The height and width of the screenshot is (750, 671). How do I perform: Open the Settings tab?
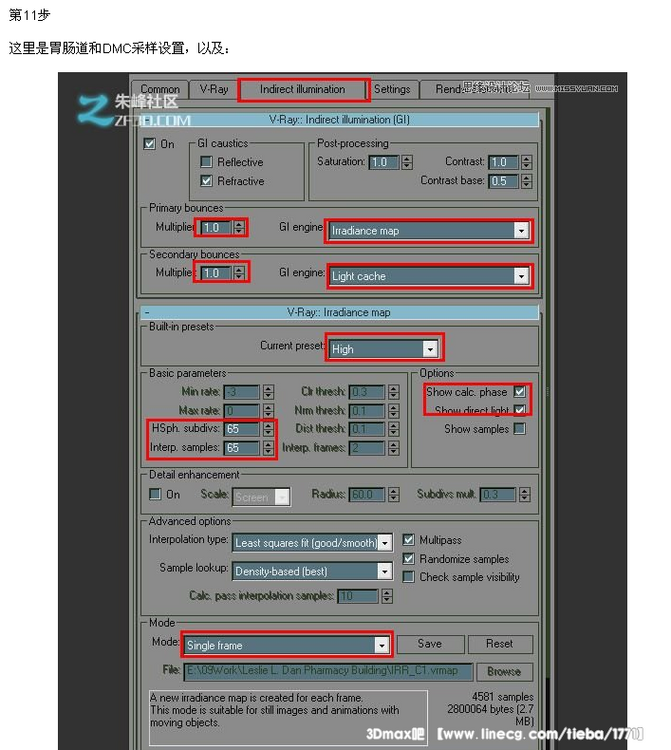(392, 89)
